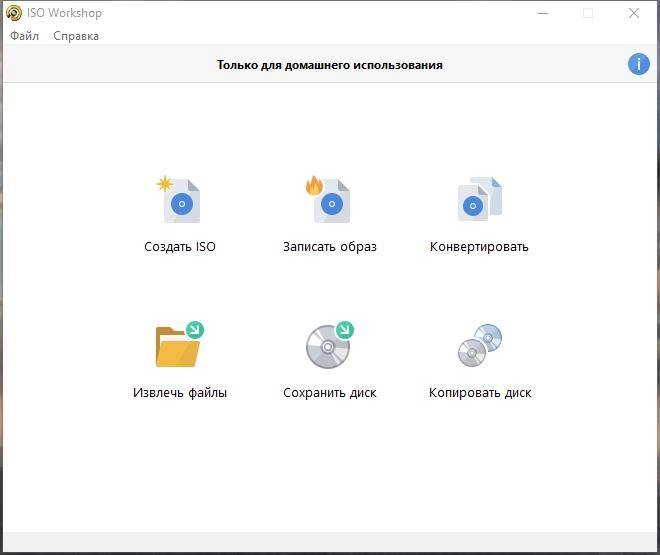
Task: Click the Только для домашнего использования banner text
Action: point(330,65)
